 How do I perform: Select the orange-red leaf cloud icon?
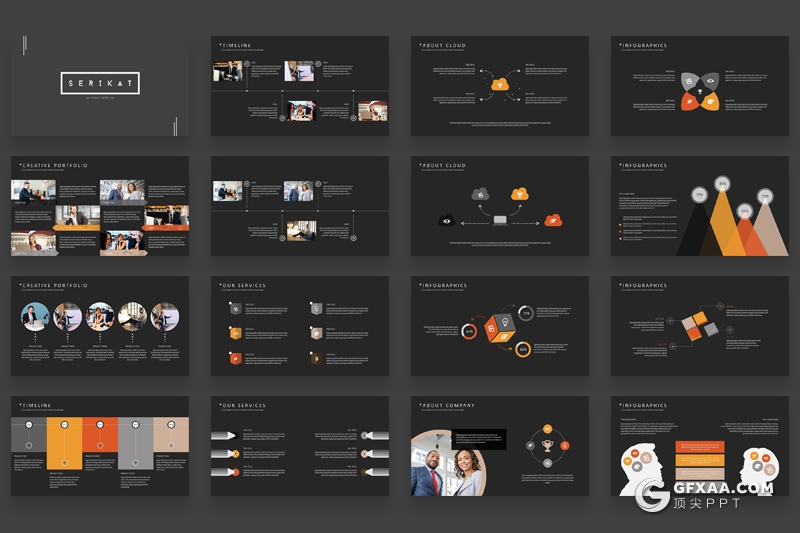pos(552,220)
